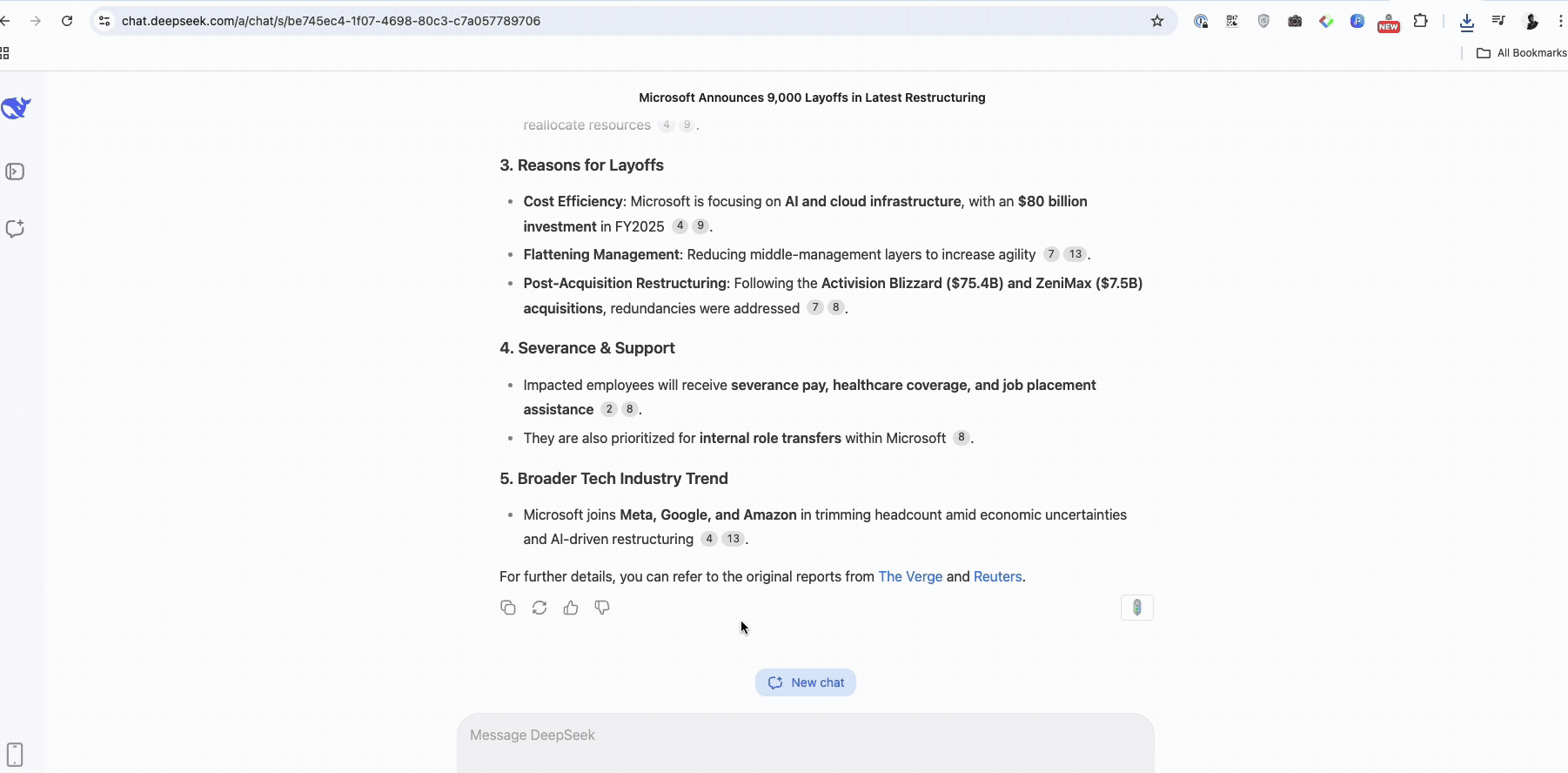Open Chrome three-dot menu

pyautogui.click(x=1561, y=21)
